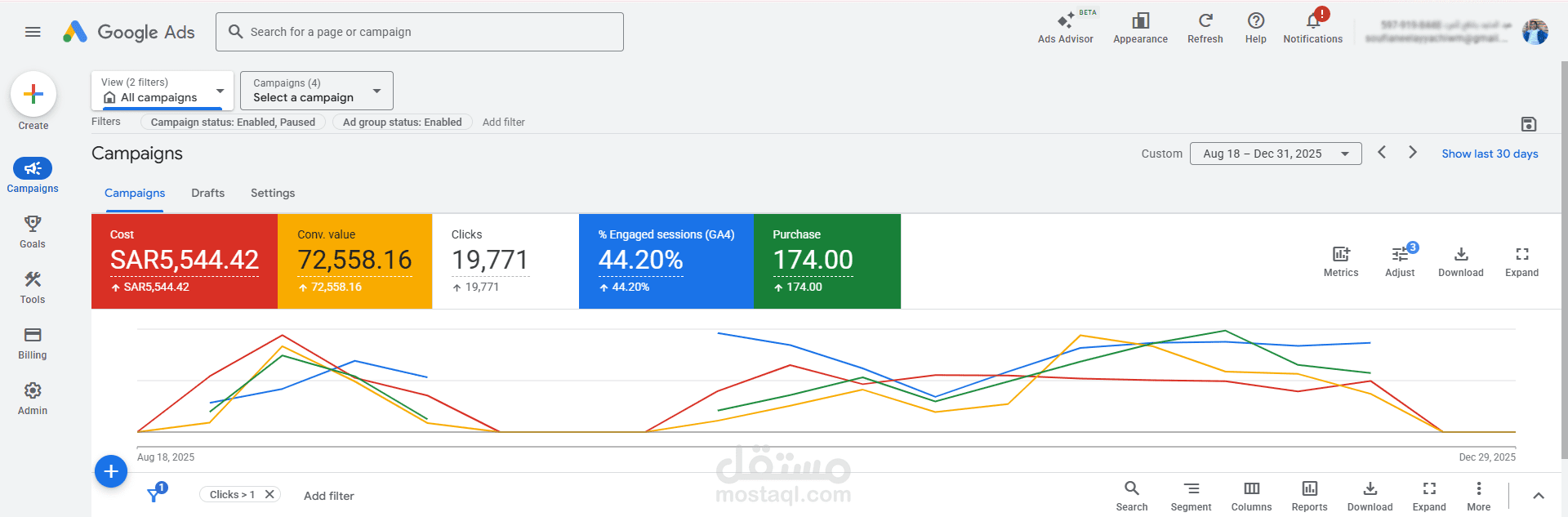Screen dimensions: 1568x517
Task: Open the Appearance settings
Action: tap(1141, 27)
